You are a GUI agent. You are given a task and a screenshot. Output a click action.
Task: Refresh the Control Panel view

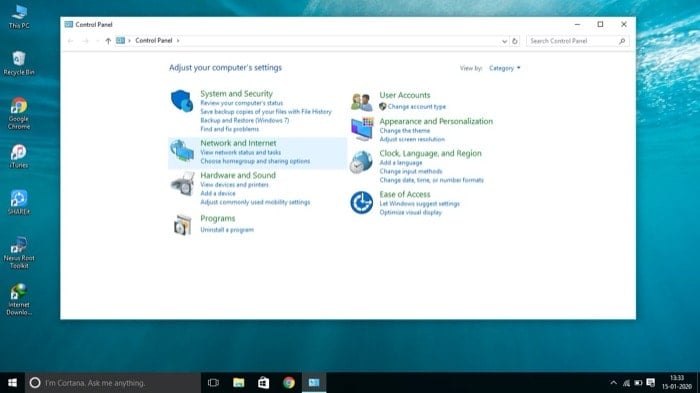click(x=515, y=41)
